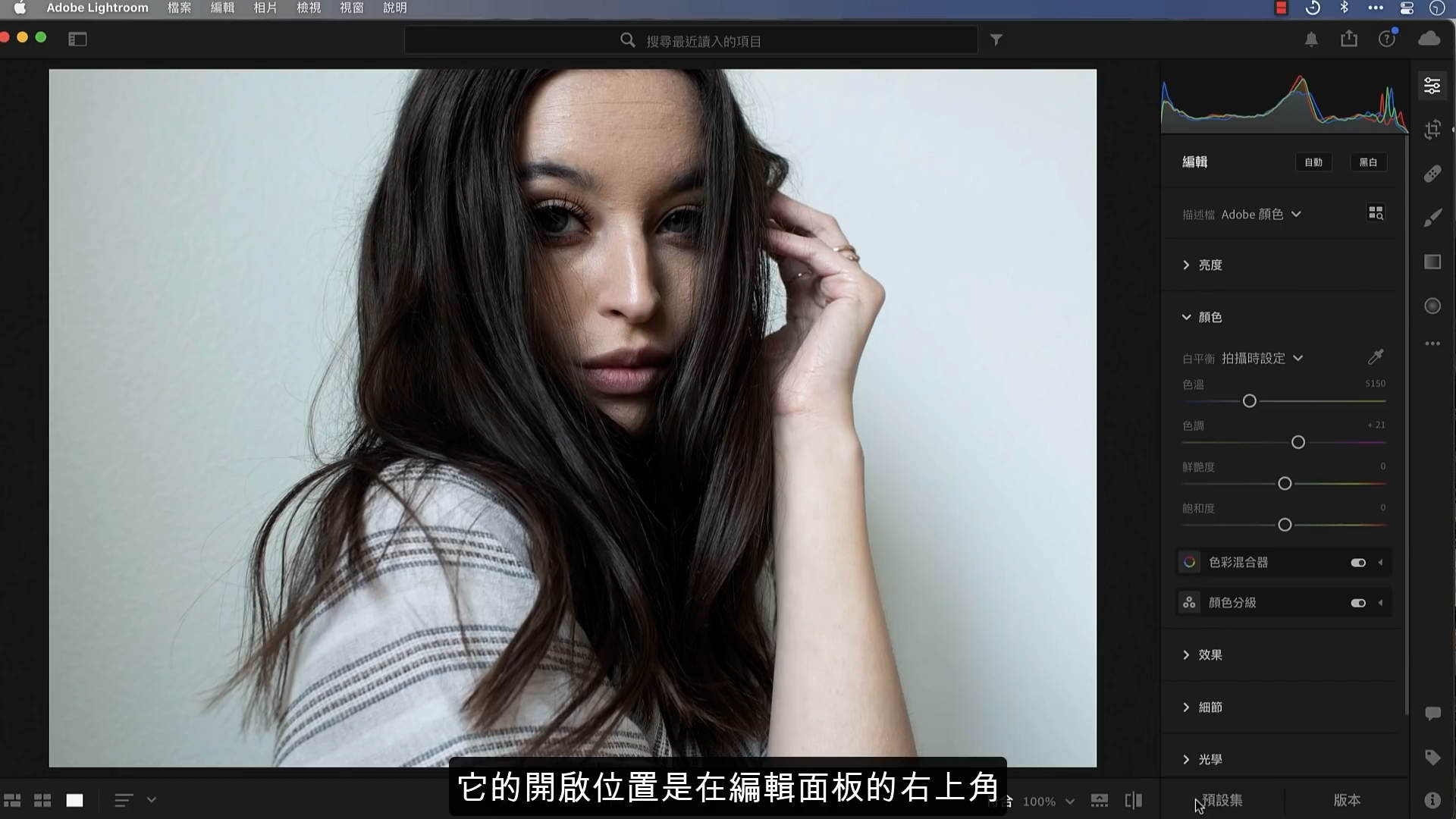The image size is (1456, 819).
Task: Disable the 顏色分級 switch
Action: tap(1358, 602)
